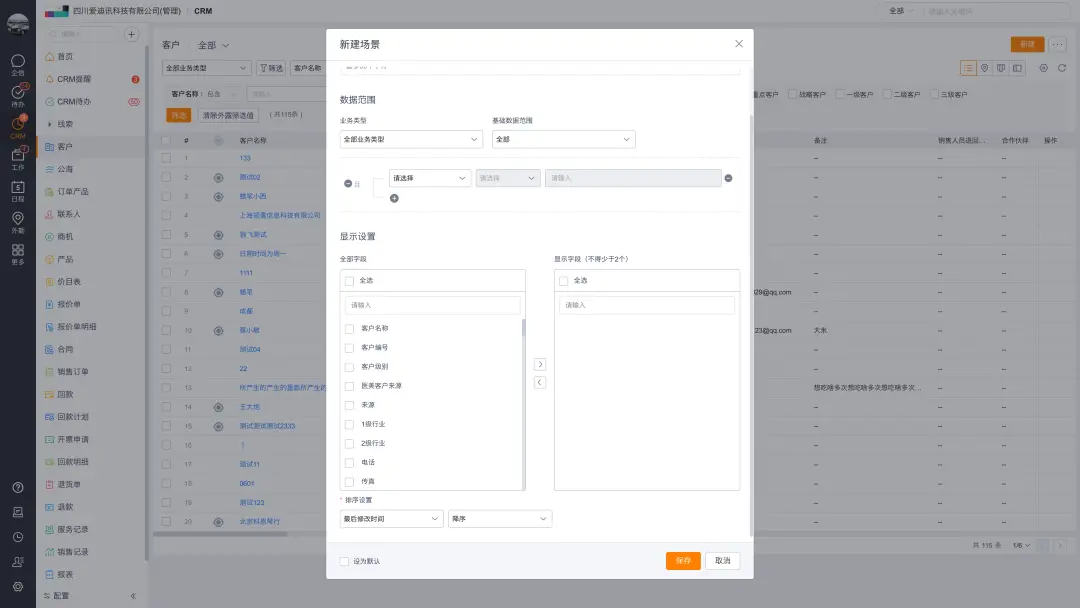Save the new scene with 保存
Screen dimensions: 1080x608
pos(683,561)
